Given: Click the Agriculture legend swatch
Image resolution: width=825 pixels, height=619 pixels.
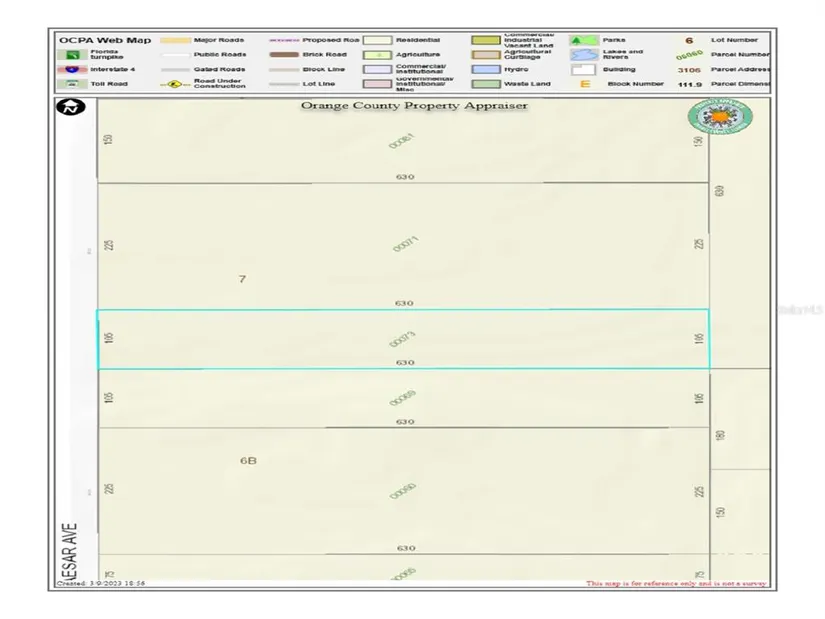Looking at the screenshot, I should [377, 54].
